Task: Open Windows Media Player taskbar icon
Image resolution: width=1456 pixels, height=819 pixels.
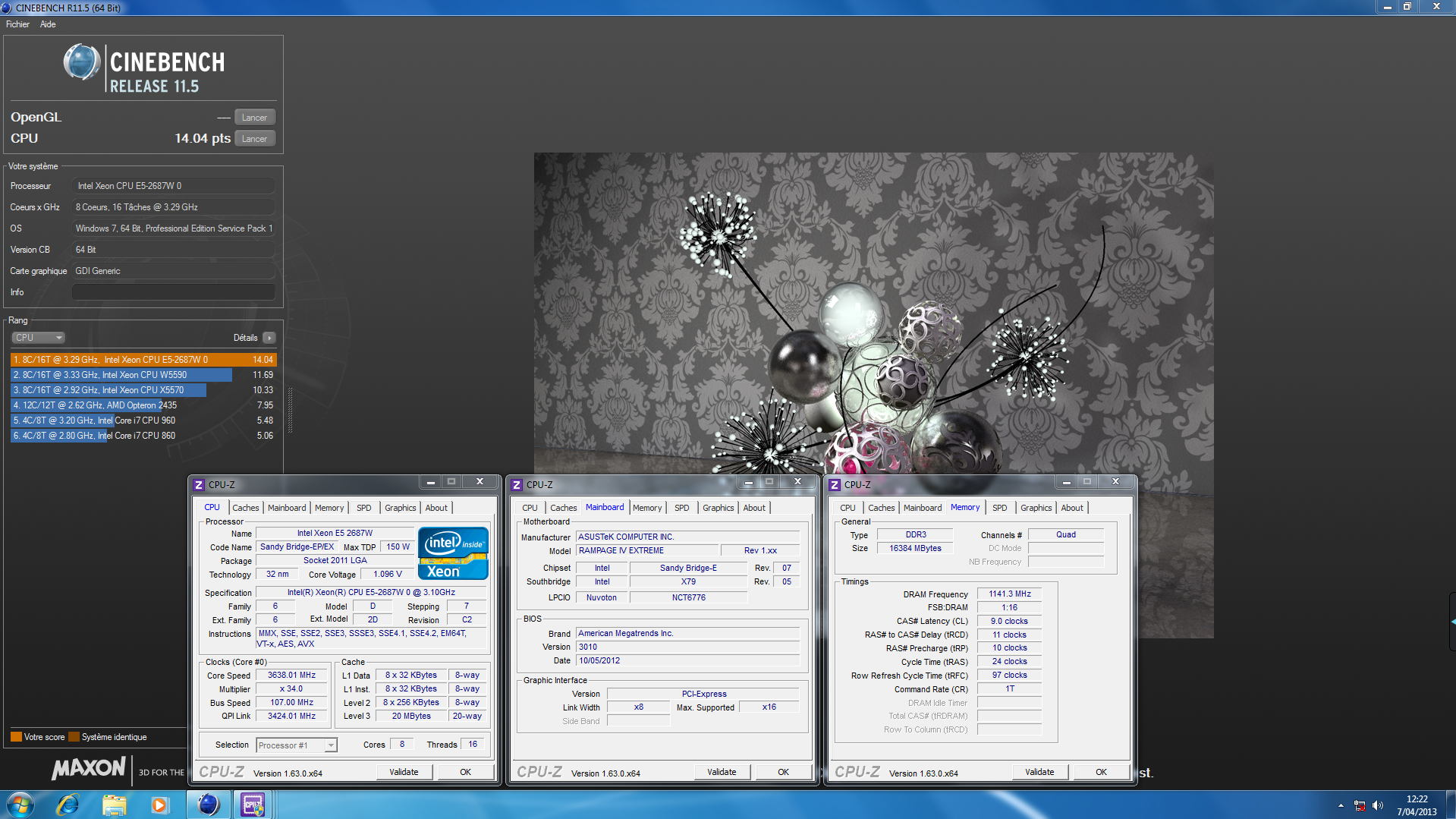Action: [159, 805]
